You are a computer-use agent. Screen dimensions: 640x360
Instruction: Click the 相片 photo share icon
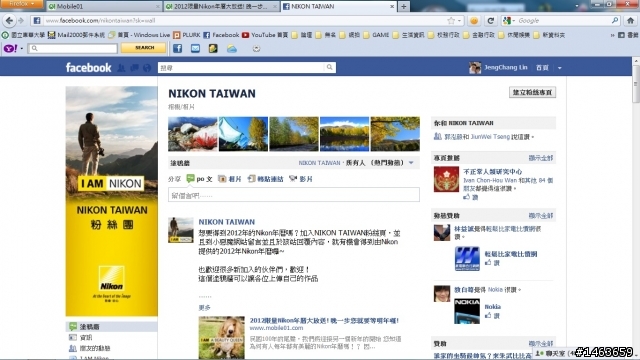(x=222, y=179)
